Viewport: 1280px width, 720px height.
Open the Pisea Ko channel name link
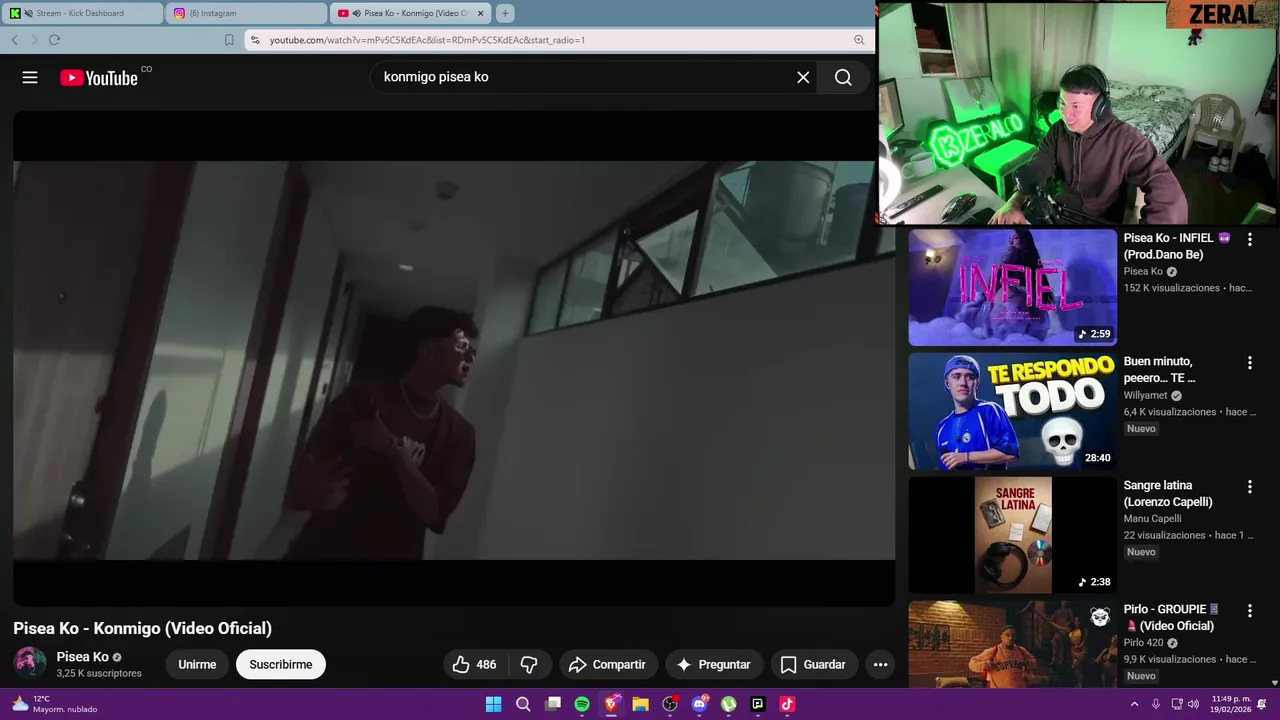[x=82, y=657]
